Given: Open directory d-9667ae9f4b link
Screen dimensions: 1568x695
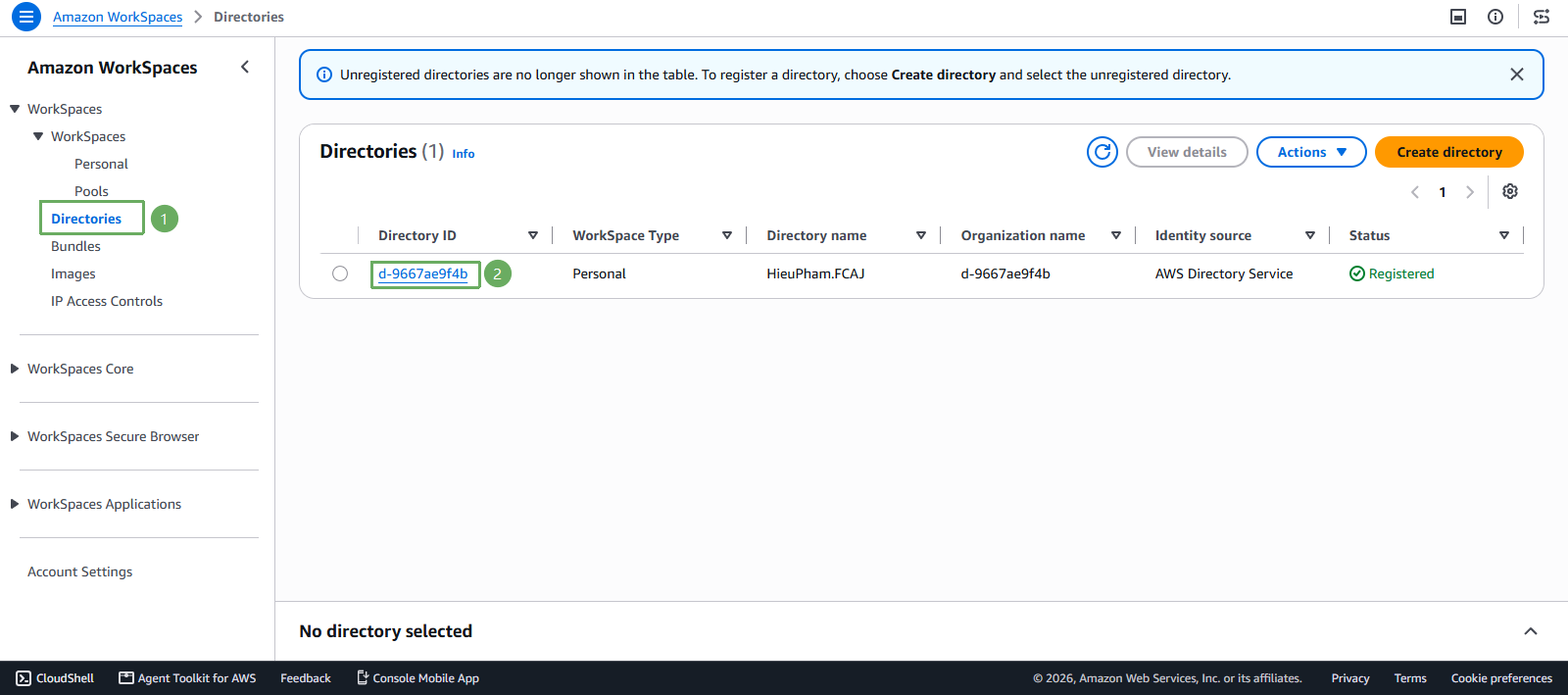Looking at the screenshot, I should 423,273.
